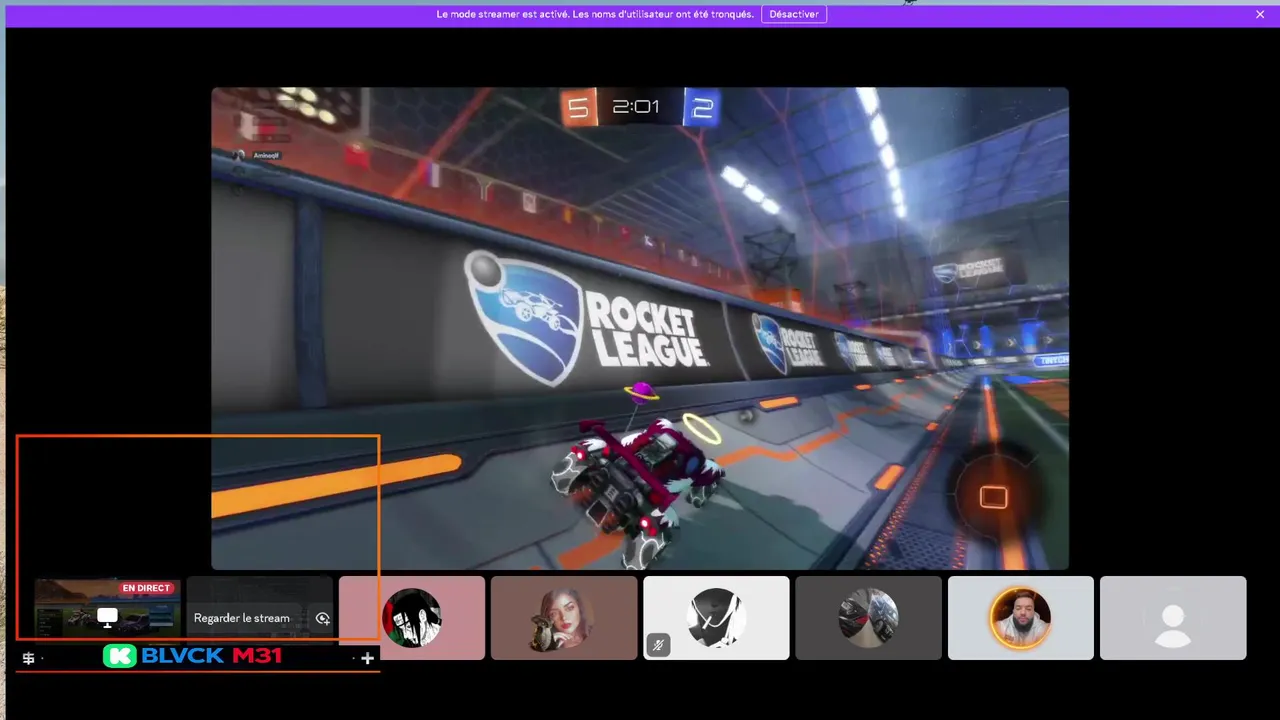The width and height of the screenshot is (1280, 720).
Task: Click the EN DIRECT live badge
Action: [x=147, y=588]
